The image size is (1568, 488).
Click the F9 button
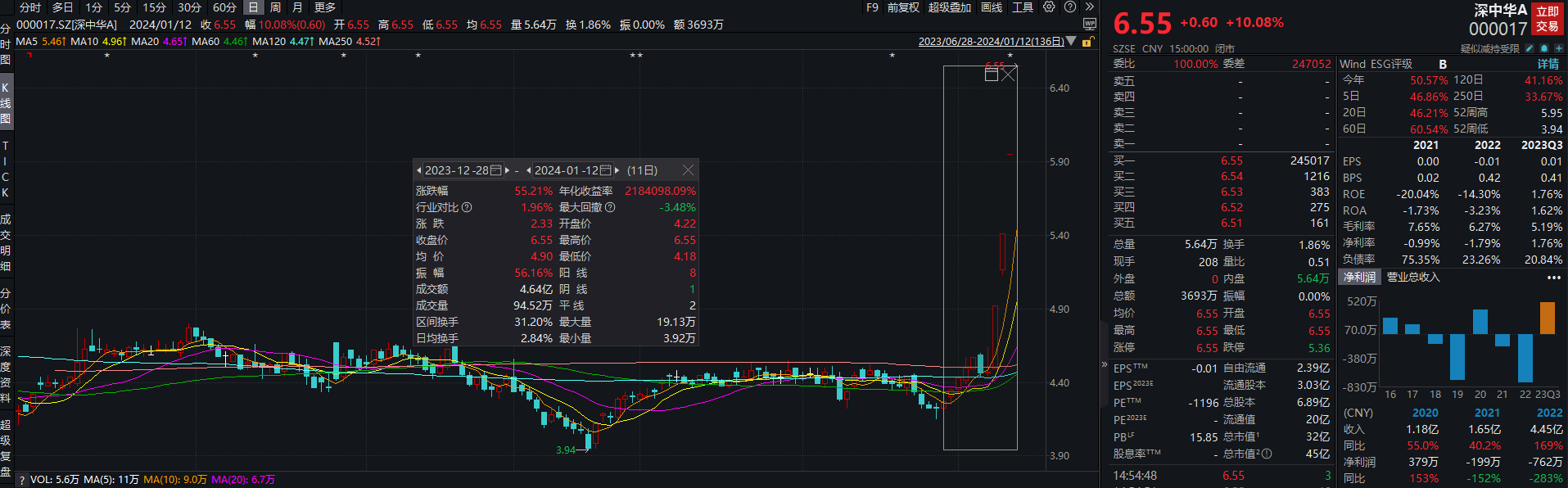pos(872,7)
